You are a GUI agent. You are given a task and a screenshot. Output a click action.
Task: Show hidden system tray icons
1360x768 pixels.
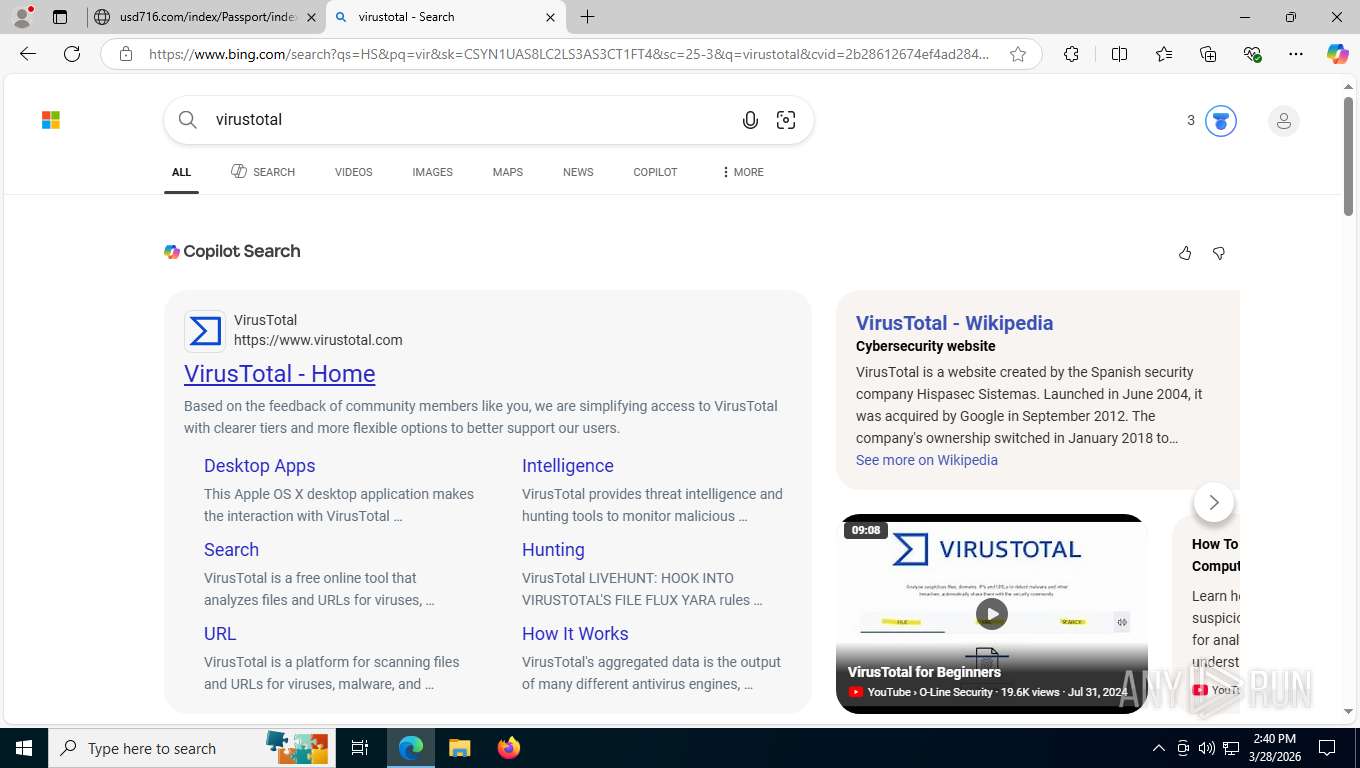coord(1158,748)
